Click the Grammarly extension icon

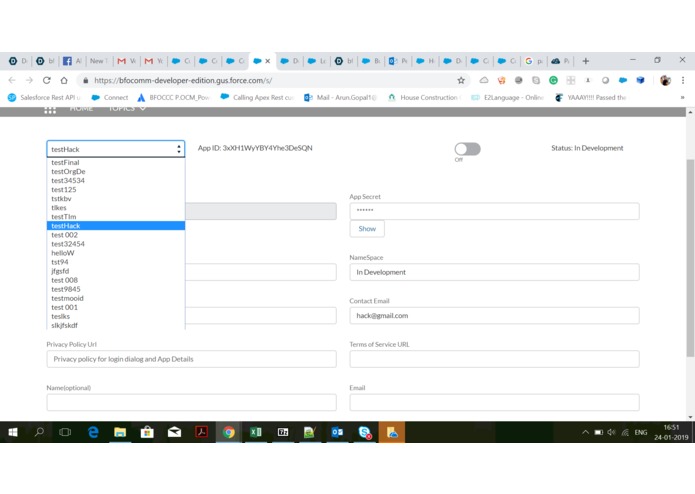point(553,80)
